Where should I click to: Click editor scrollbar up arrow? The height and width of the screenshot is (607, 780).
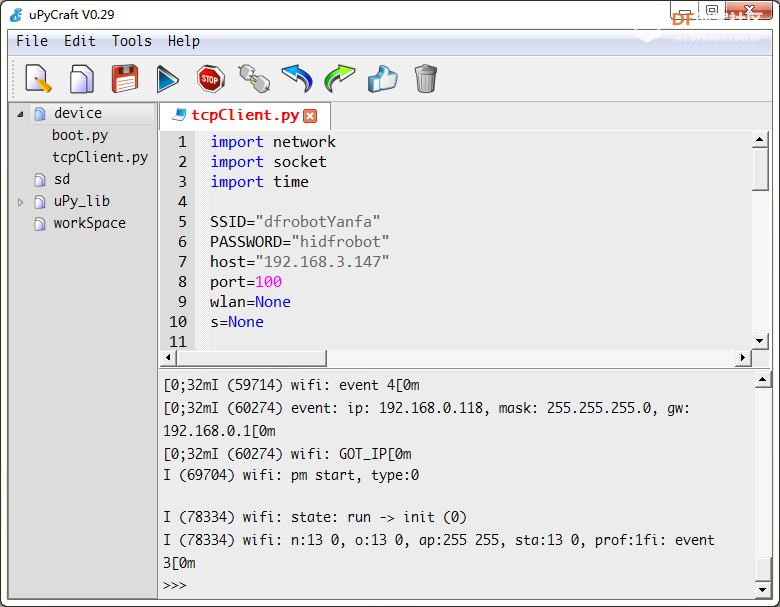coord(760,139)
